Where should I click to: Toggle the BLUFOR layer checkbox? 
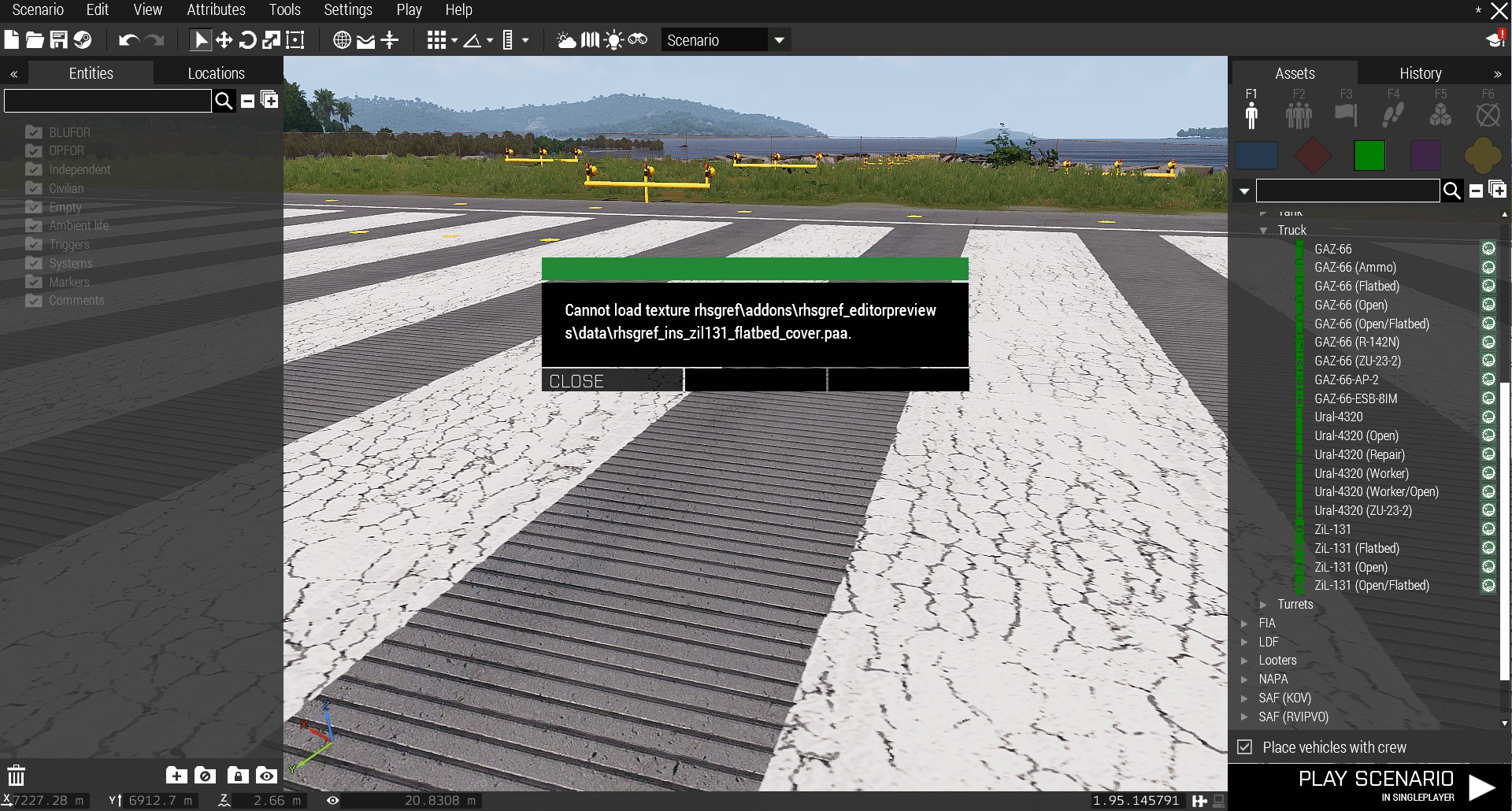pyautogui.click(x=33, y=131)
